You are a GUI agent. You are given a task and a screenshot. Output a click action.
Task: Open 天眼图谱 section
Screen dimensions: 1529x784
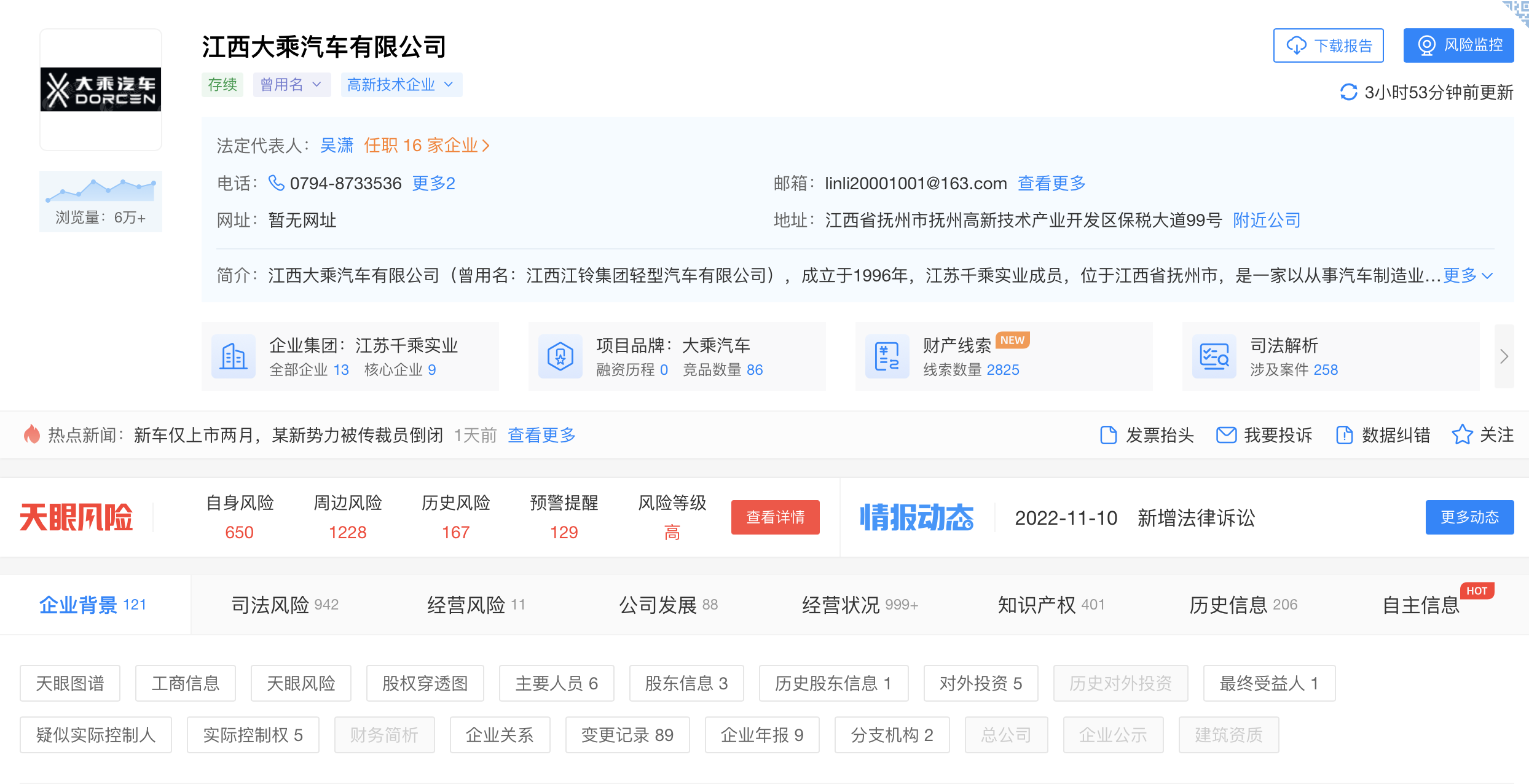tap(70, 683)
